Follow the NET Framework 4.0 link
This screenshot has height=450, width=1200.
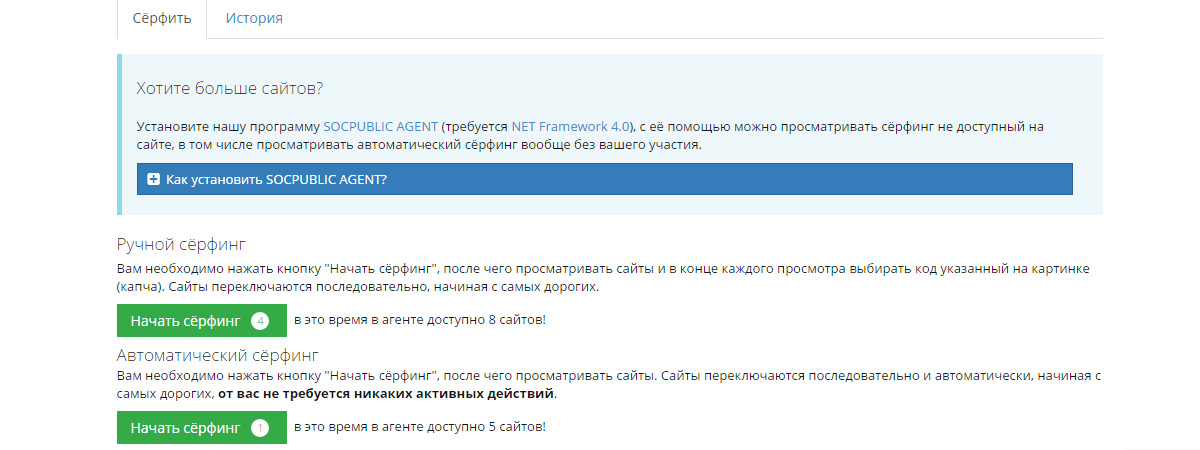(572, 127)
